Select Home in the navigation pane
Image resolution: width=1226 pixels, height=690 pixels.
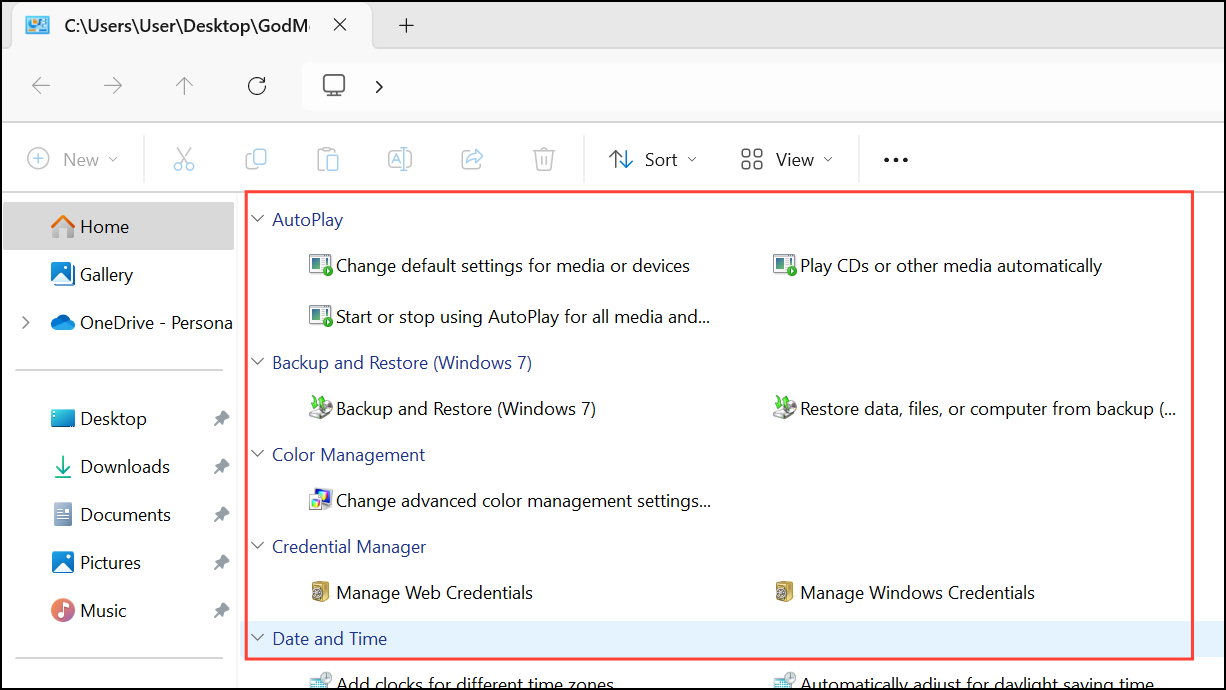(119, 226)
